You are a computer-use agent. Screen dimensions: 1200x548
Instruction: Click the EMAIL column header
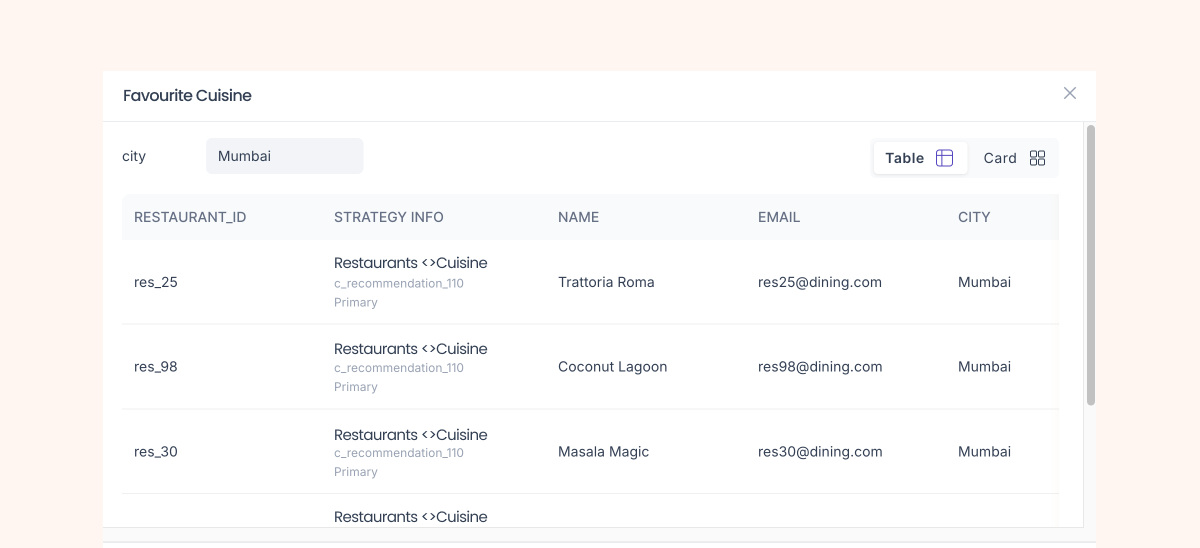click(x=778, y=217)
